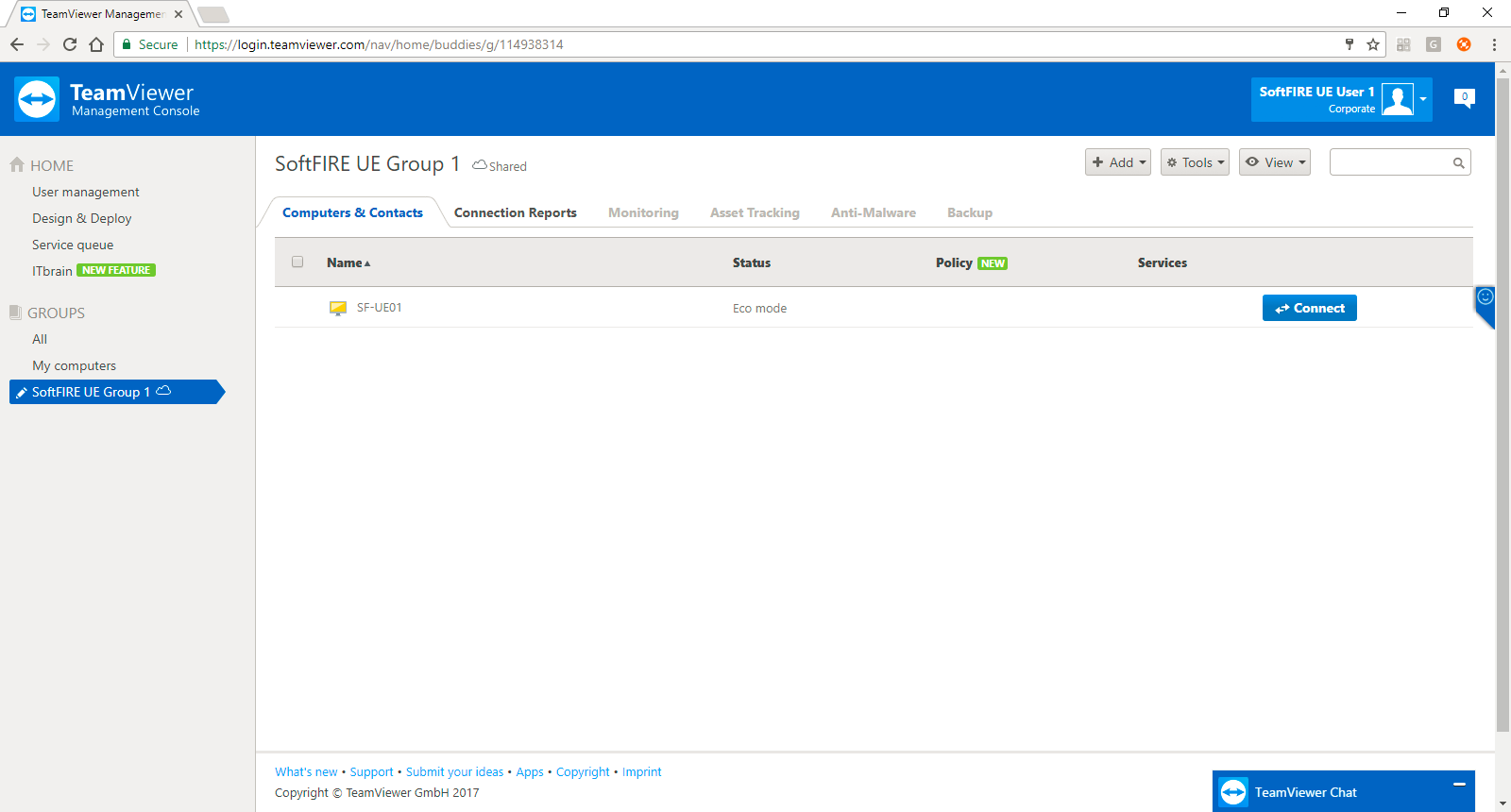Viewport: 1511px width, 812px height.
Task: Open the Backup tab
Action: click(970, 212)
